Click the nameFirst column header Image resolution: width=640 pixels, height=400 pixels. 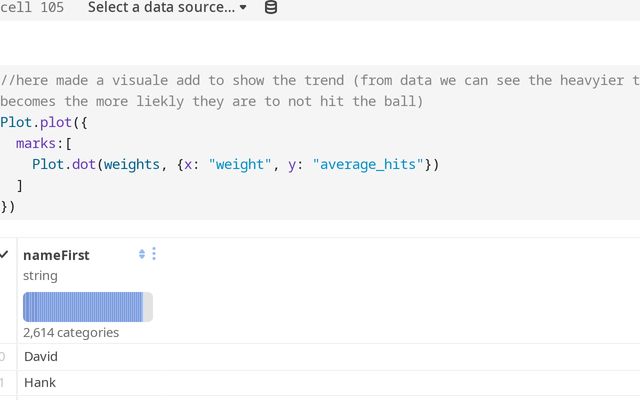[x=56, y=255]
